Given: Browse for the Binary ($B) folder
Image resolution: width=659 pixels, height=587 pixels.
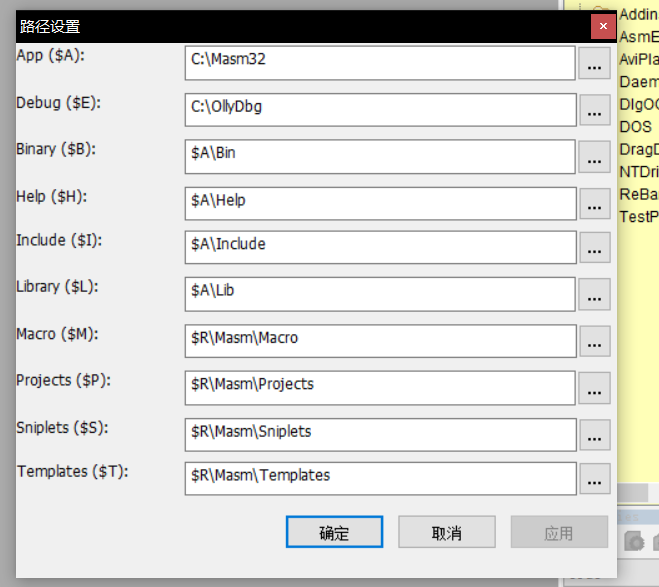Looking at the screenshot, I should click(595, 157).
